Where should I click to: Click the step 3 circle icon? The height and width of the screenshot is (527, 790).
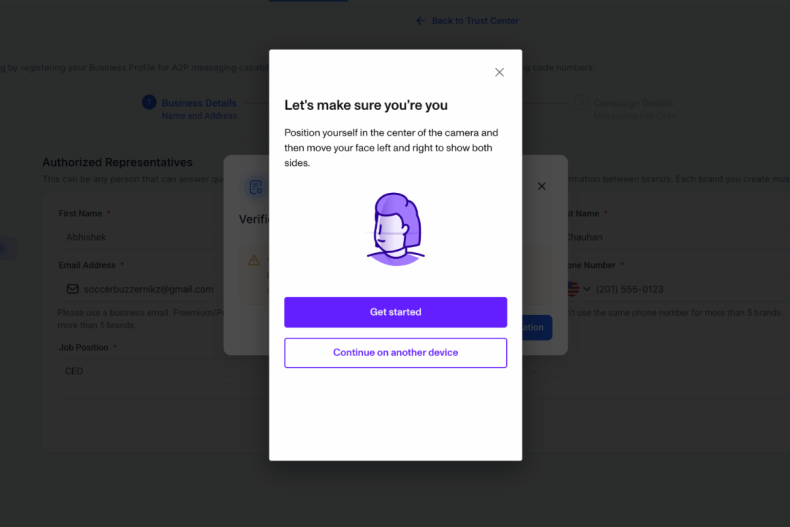(581, 102)
